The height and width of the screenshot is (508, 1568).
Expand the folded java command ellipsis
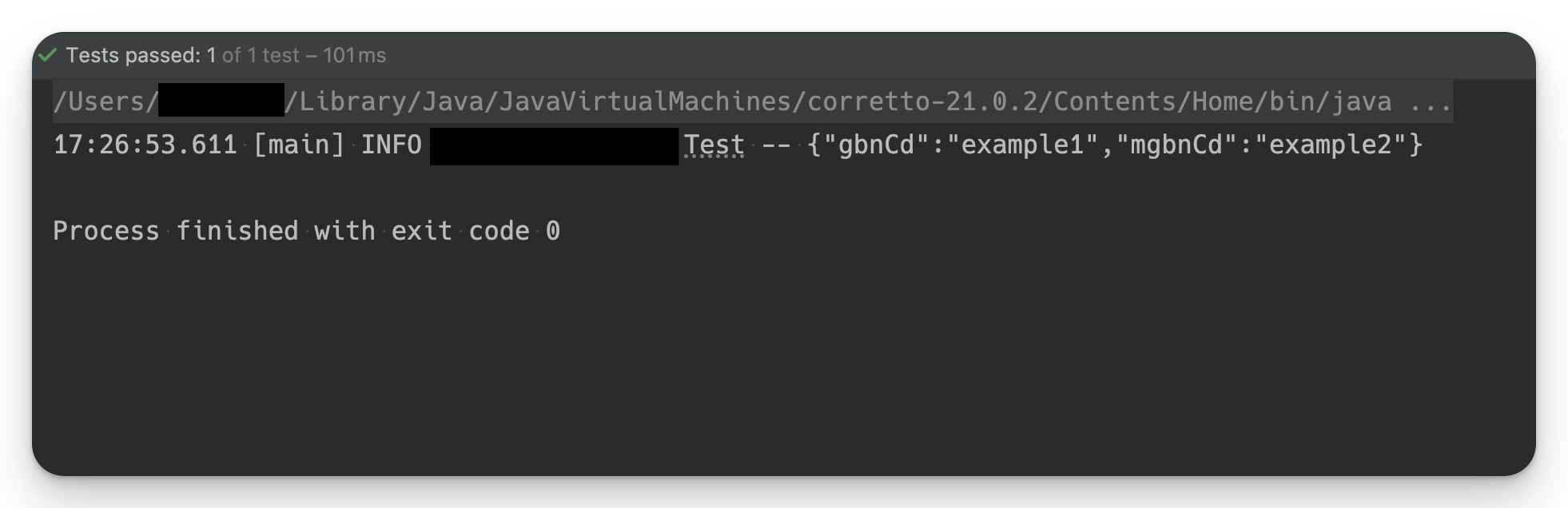1431,102
